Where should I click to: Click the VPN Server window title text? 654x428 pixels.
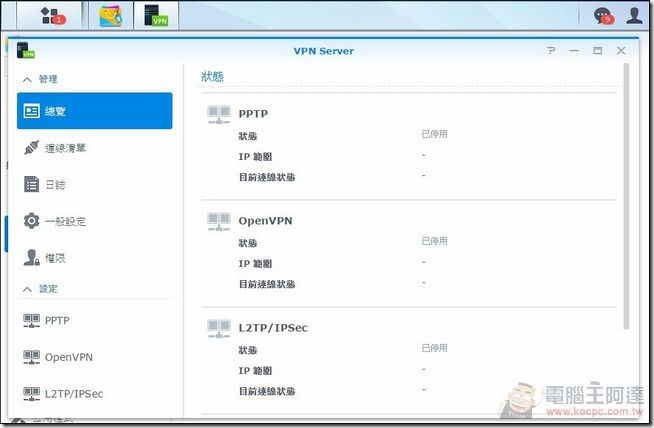[x=324, y=51]
